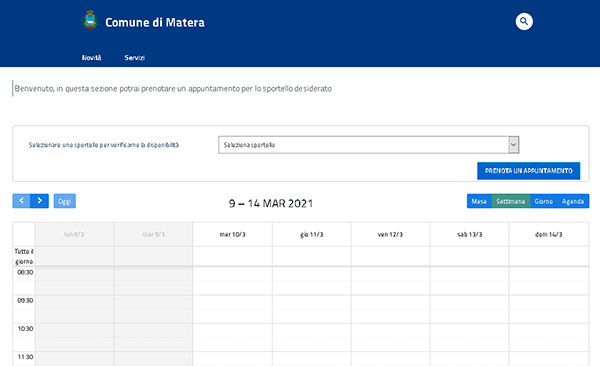The width and height of the screenshot is (600, 366).
Task: Click the 9 – 14 MAR 2021 title
Action: click(x=271, y=203)
